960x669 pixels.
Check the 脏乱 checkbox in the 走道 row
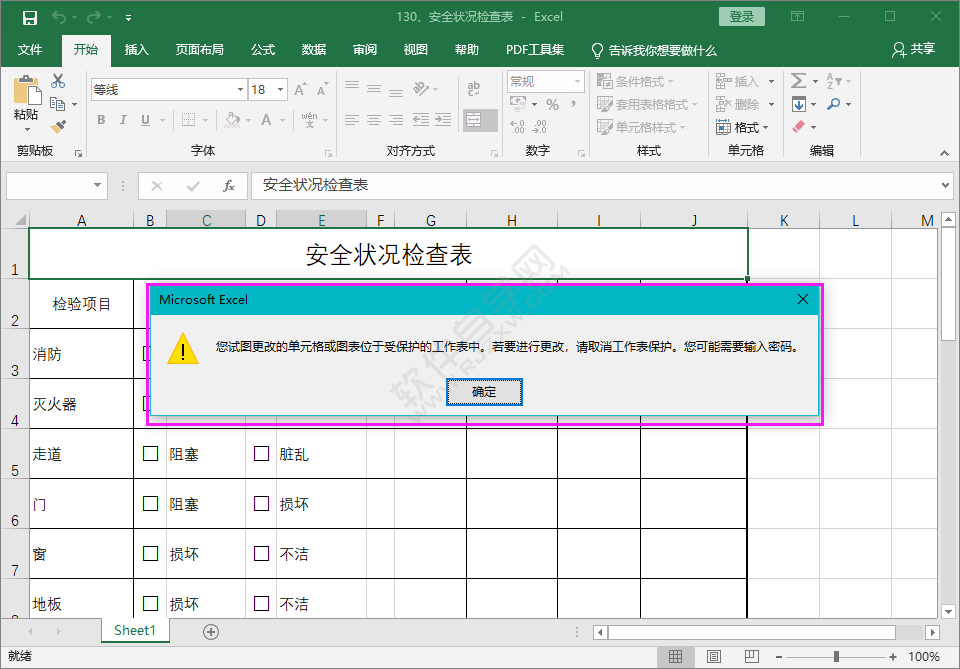tap(262, 452)
